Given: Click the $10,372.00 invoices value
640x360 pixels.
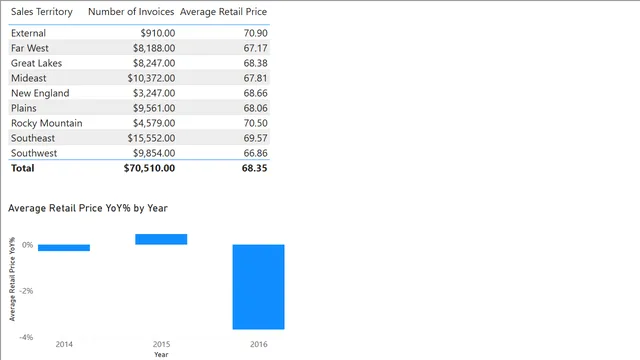Looking at the screenshot, I should 151,78.
